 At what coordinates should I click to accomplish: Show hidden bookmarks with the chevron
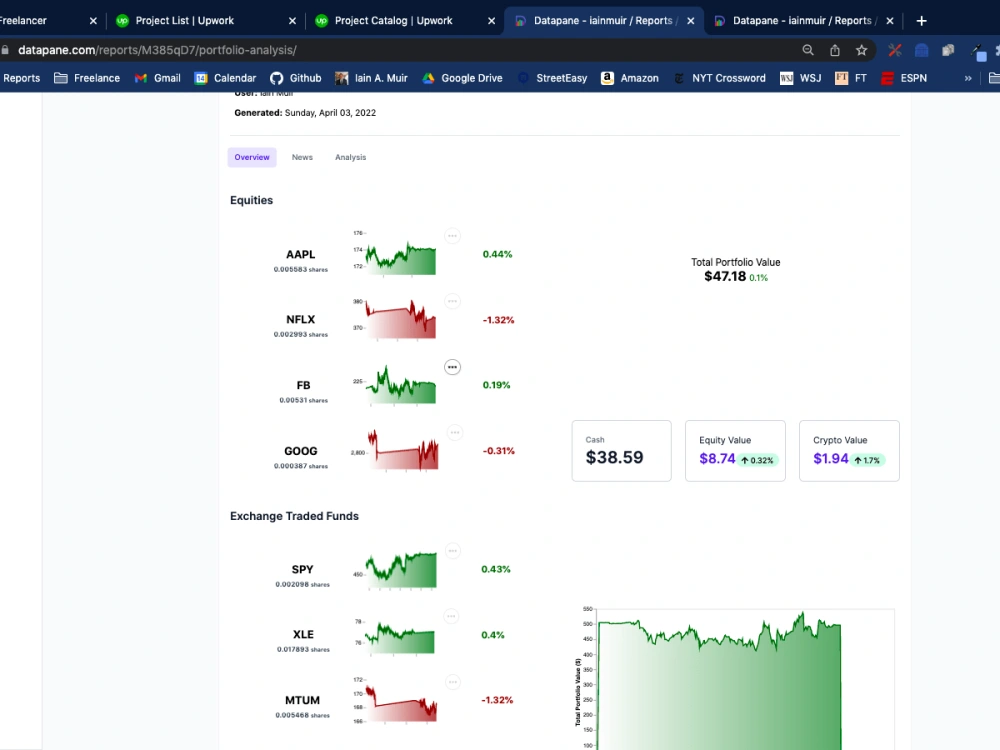click(968, 78)
